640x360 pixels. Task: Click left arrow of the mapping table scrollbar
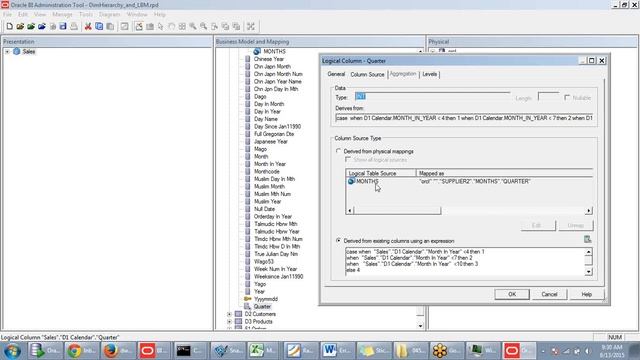[349, 211]
